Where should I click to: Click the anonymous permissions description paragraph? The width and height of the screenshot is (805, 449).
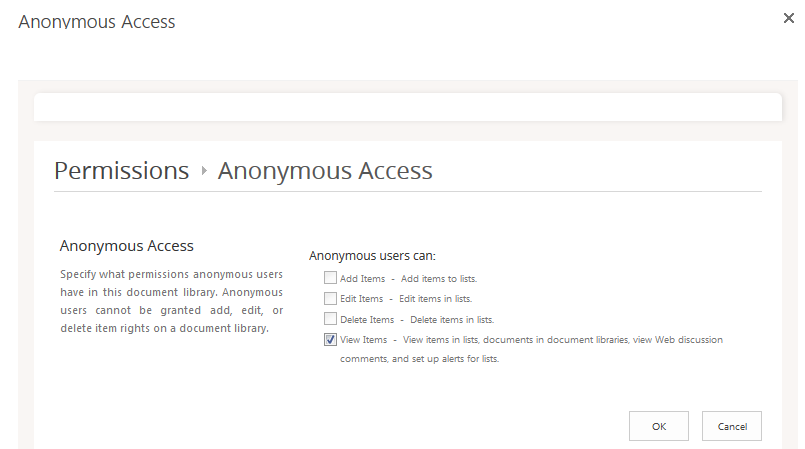[171, 301]
